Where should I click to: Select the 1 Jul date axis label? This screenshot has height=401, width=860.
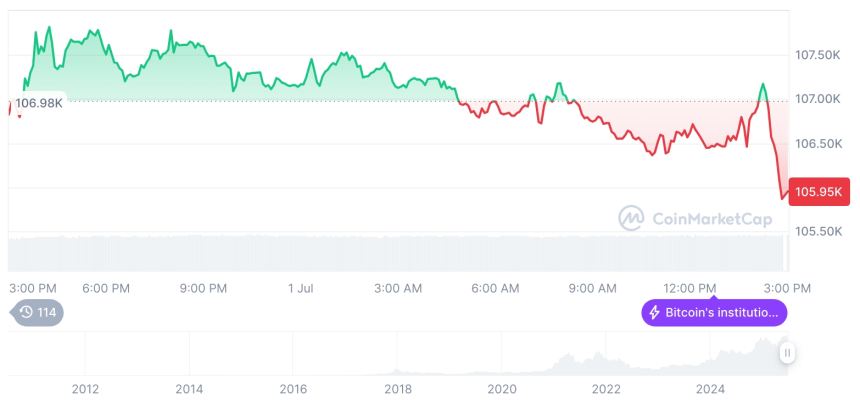point(301,288)
